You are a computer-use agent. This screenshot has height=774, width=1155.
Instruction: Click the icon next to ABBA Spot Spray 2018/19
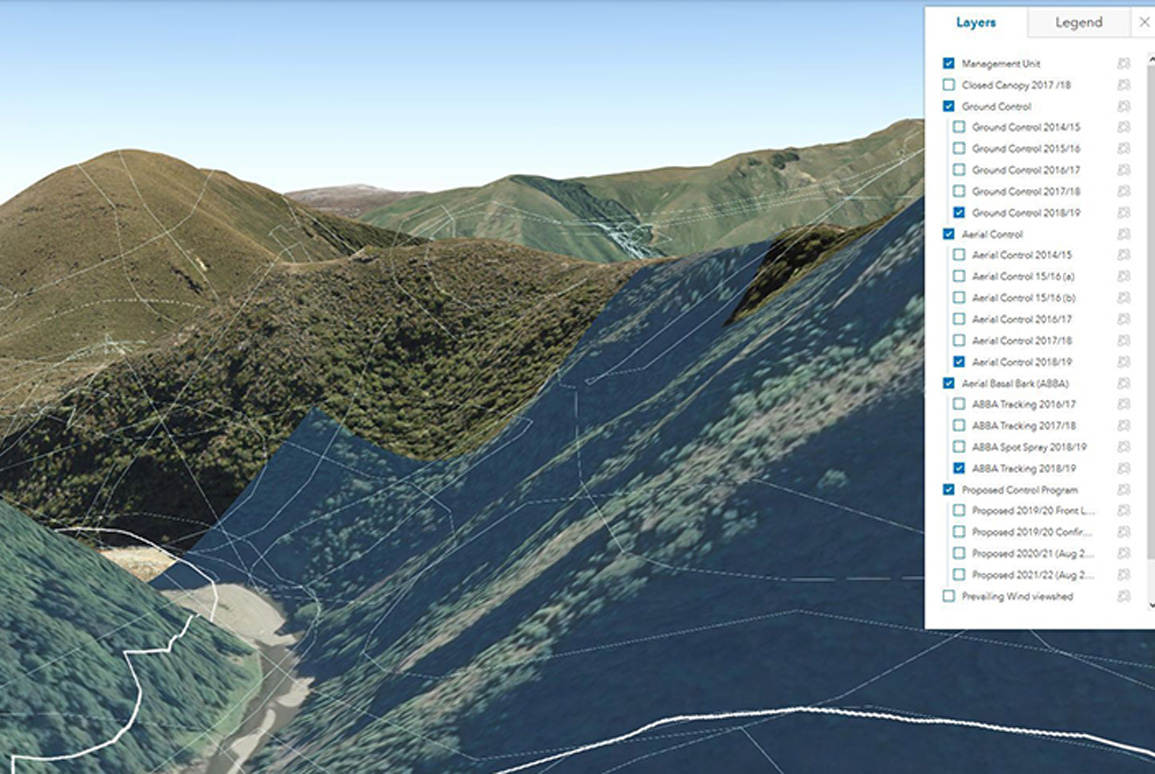point(1123,447)
